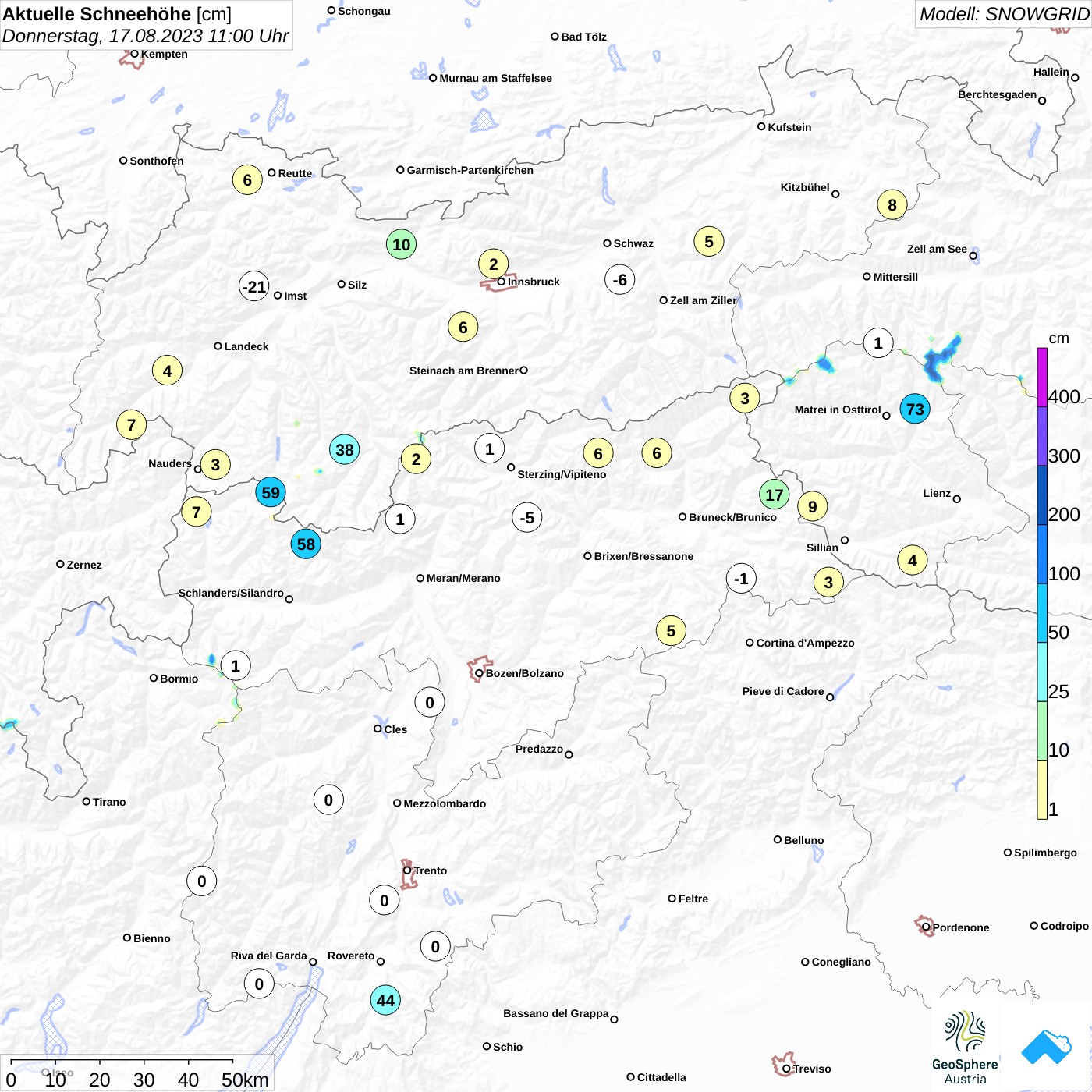The height and width of the screenshot is (1092, 1092).
Task: Click the Innsbruck city label
Action: 534,282
